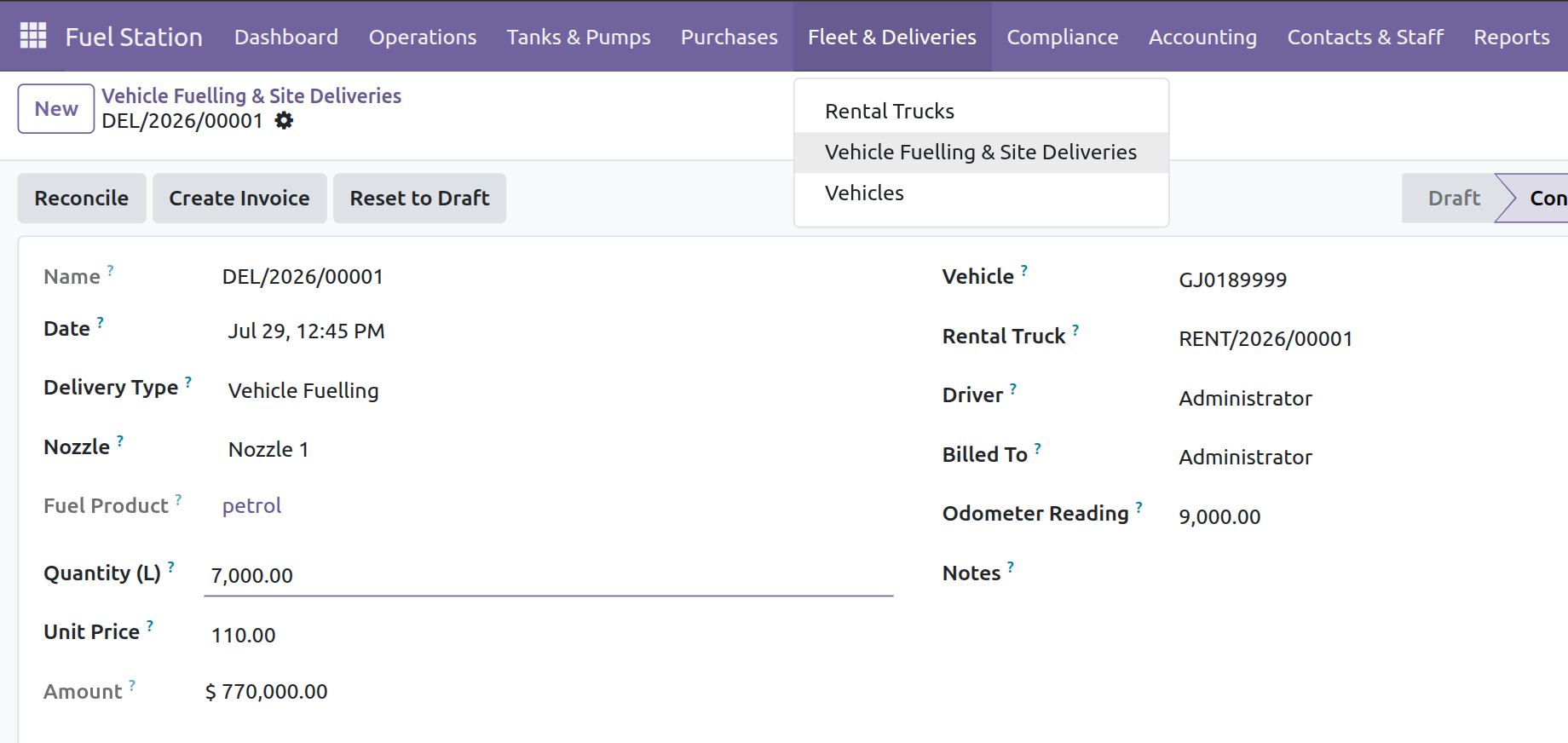Open the Contacts & Staff menu
This screenshot has width=1568, height=743.
click(x=1365, y=37)
